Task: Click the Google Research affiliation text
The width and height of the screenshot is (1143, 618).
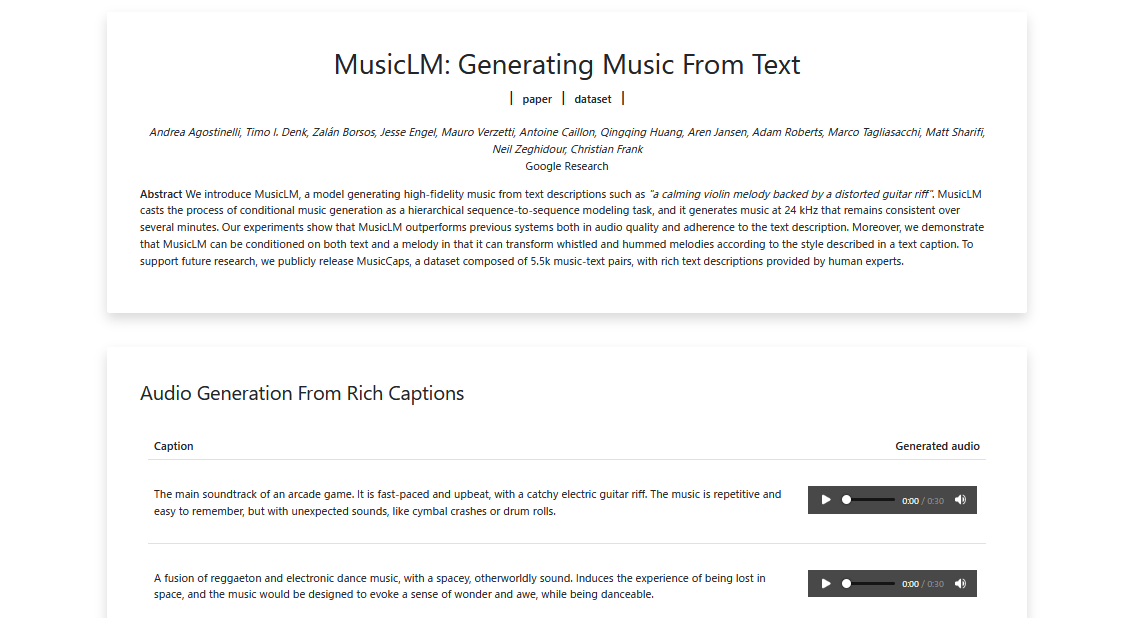Action: 567,166
